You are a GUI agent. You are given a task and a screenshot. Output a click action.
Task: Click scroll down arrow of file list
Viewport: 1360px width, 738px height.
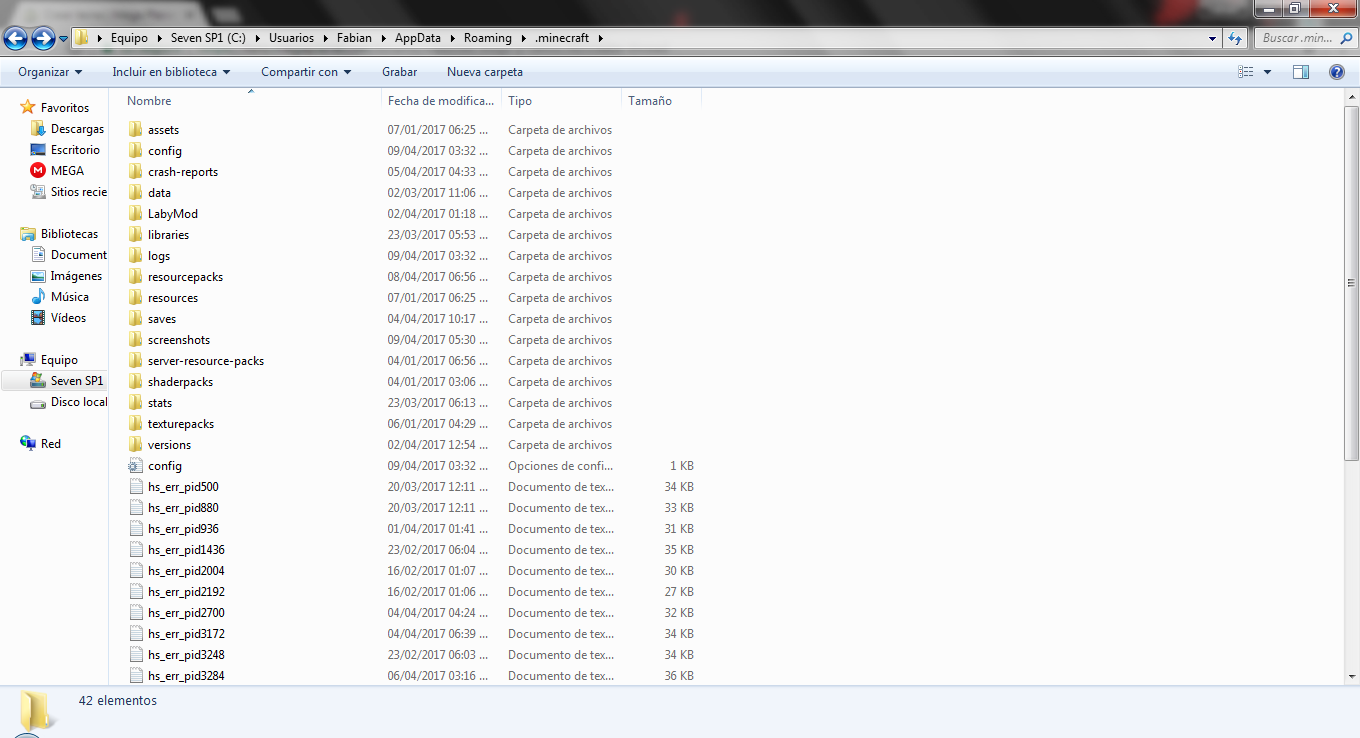(1351, 677)
